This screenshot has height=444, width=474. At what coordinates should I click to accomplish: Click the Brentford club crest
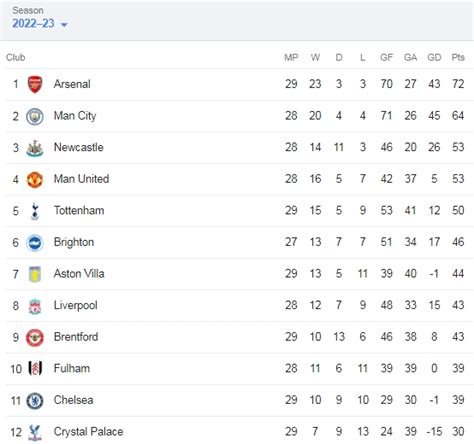pos(35,337)
